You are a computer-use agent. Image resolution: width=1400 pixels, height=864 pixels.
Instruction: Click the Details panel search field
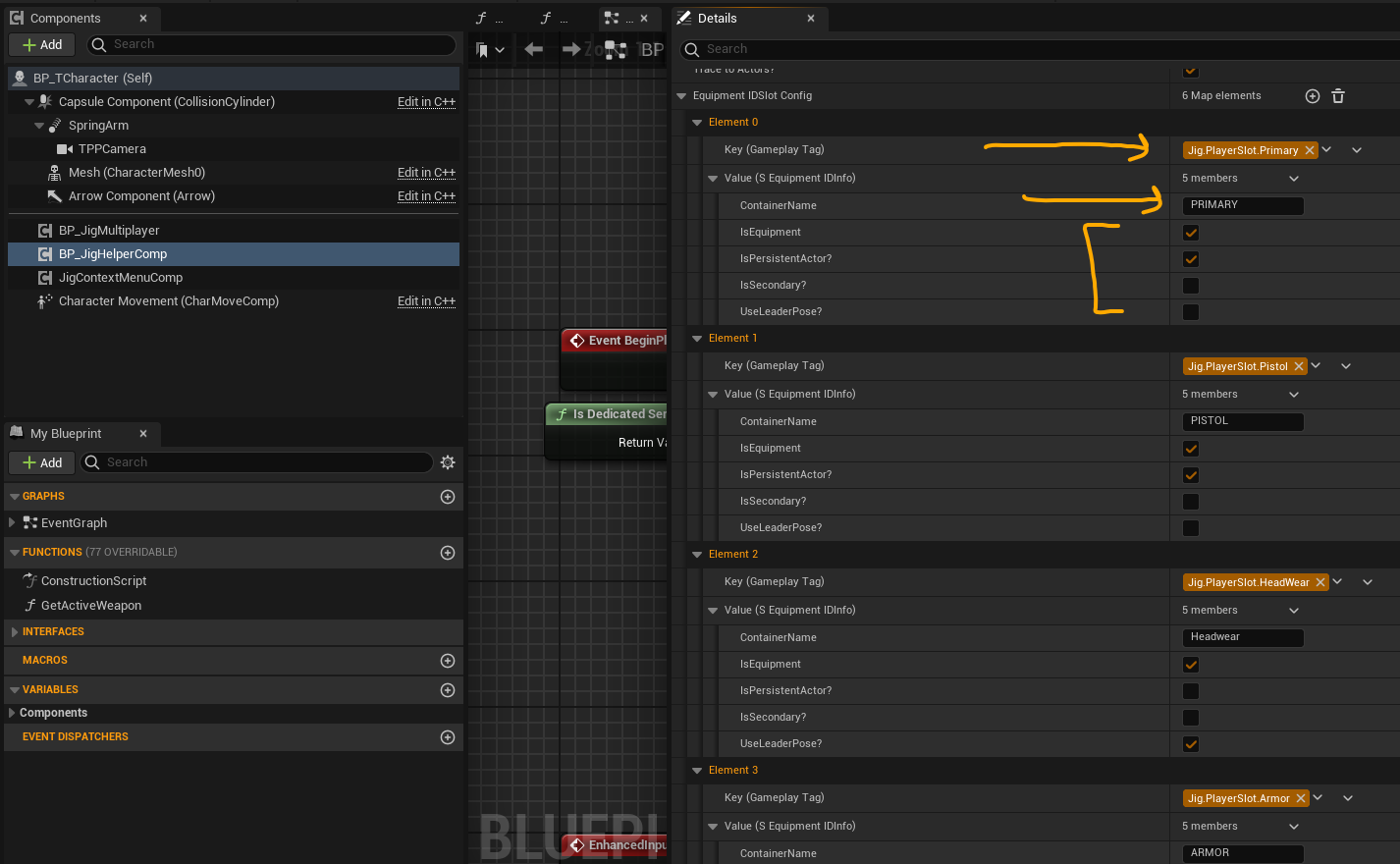pos(1041,49)
